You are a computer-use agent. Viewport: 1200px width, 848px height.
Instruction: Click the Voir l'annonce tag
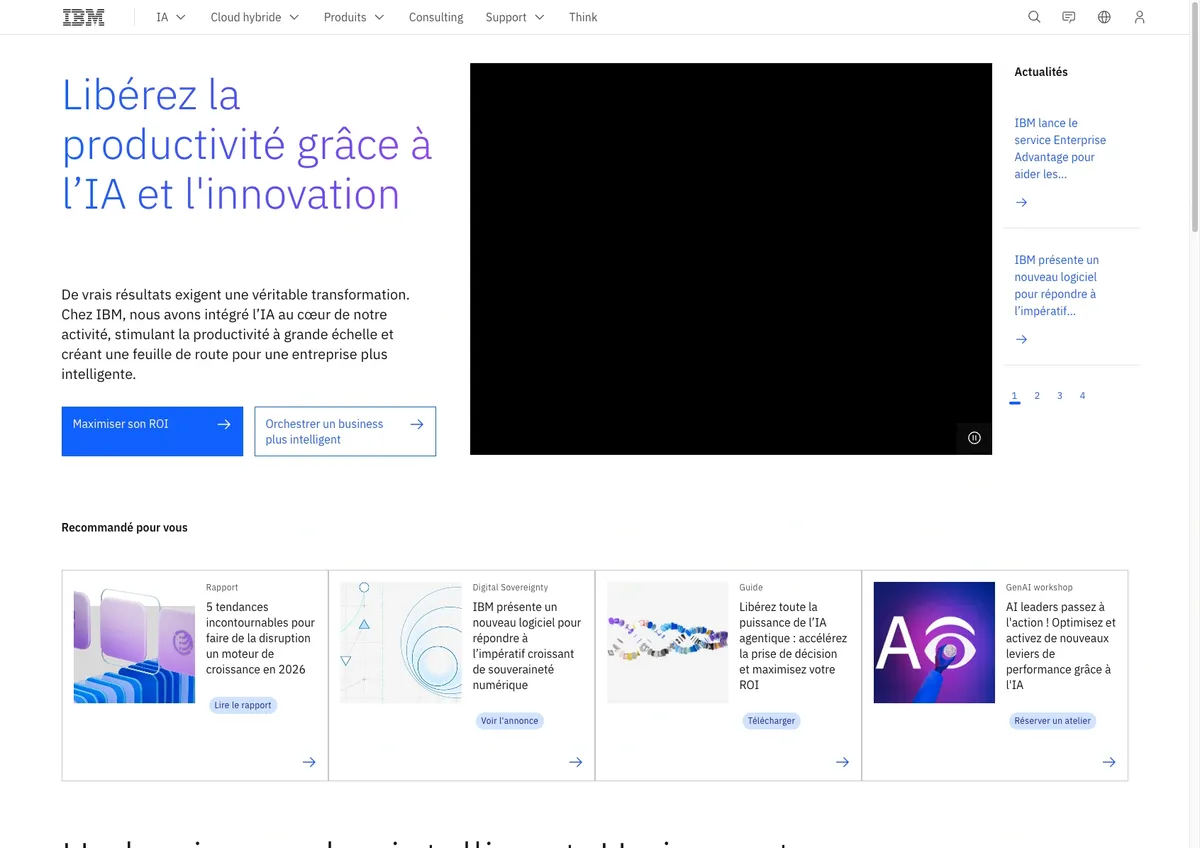pos(510,721)
